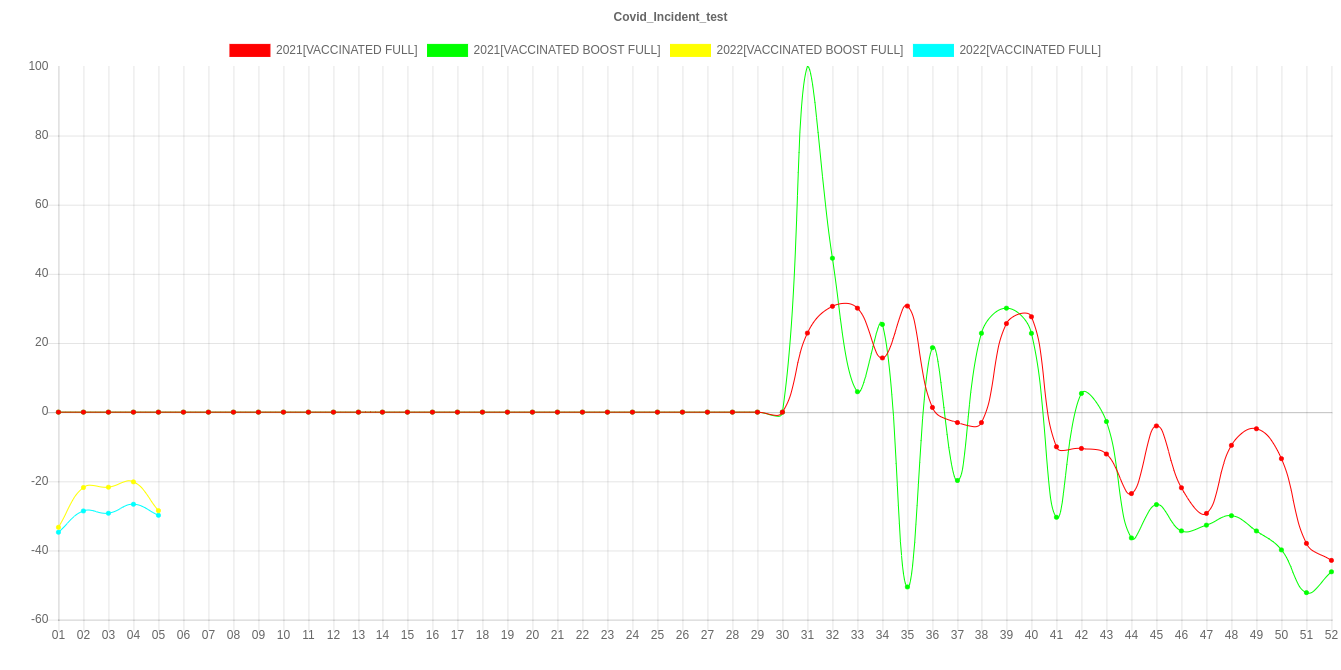Image resolution: width=1341 pixels, height=670 pixels.
Task: Select the green data point at week 39
Action: pyautogui.click(x=1006, y=308)
